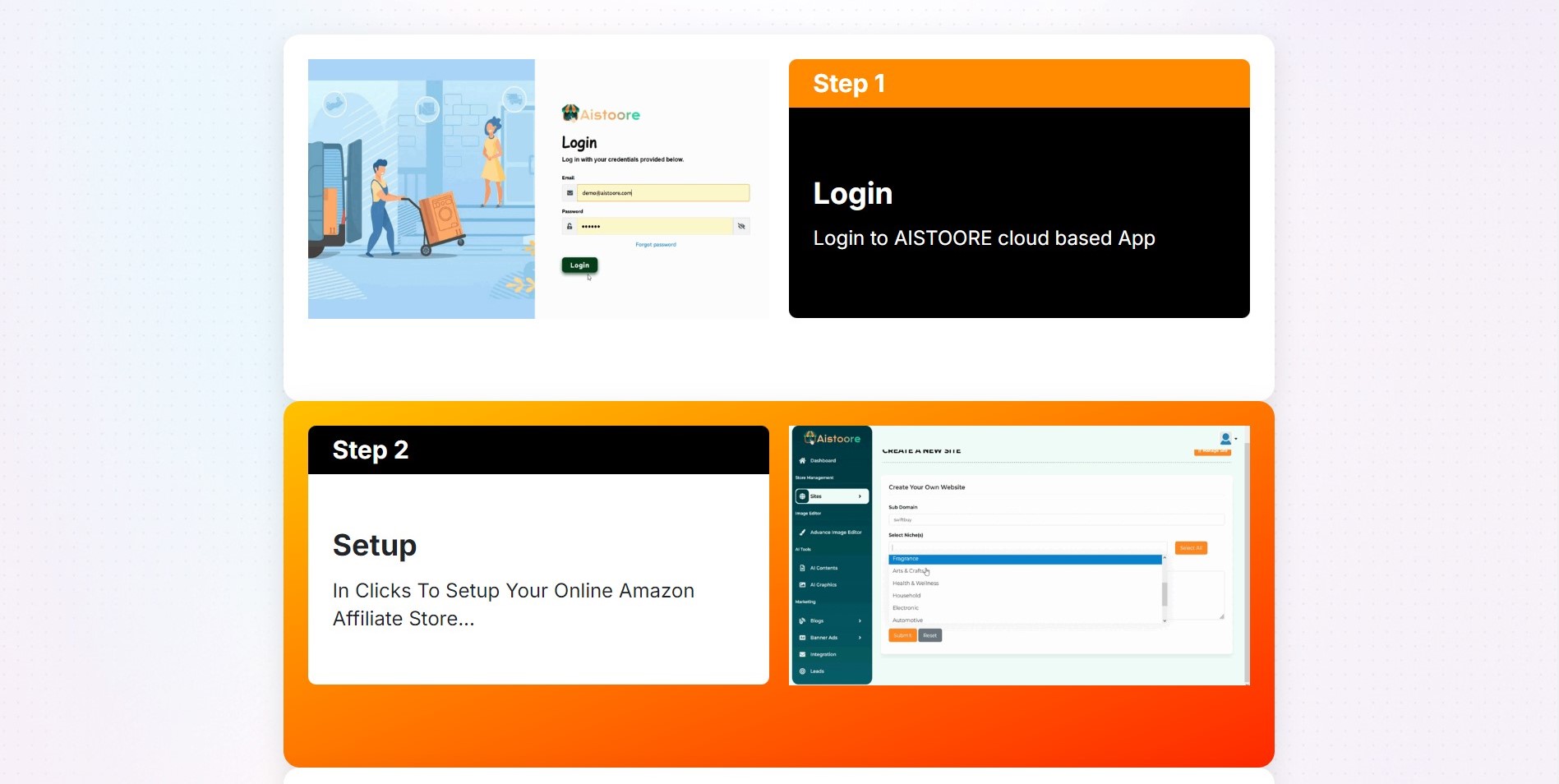1559x784 pixels.
Task: Click the Dashboard home icon in the sidebar
Action: [x=802, y=460]
